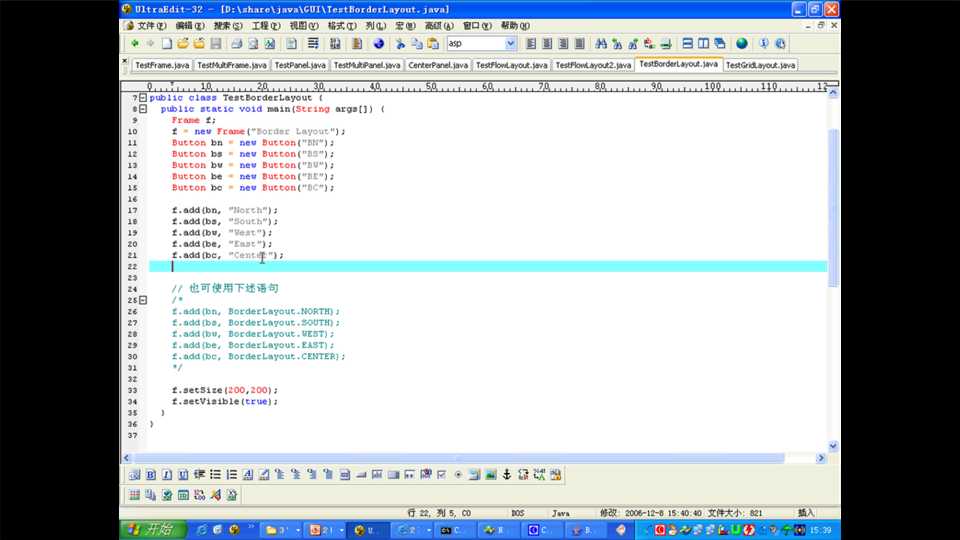Image resolution: width=960 pixels, height=540 pixels.
Task: Click the vertical scrollbar up arrow
Action: click(x=833, y=93)
